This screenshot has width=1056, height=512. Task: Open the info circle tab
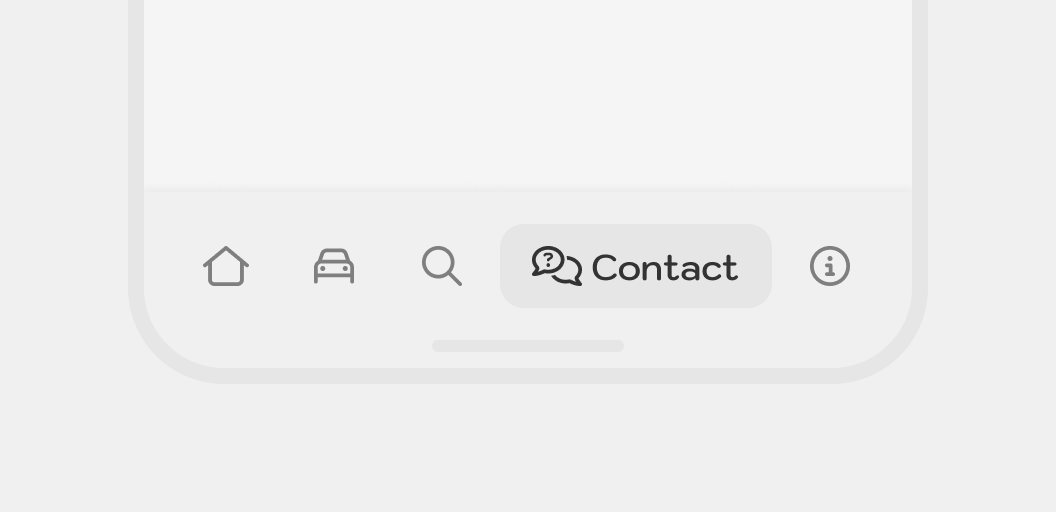coord(830,266)
